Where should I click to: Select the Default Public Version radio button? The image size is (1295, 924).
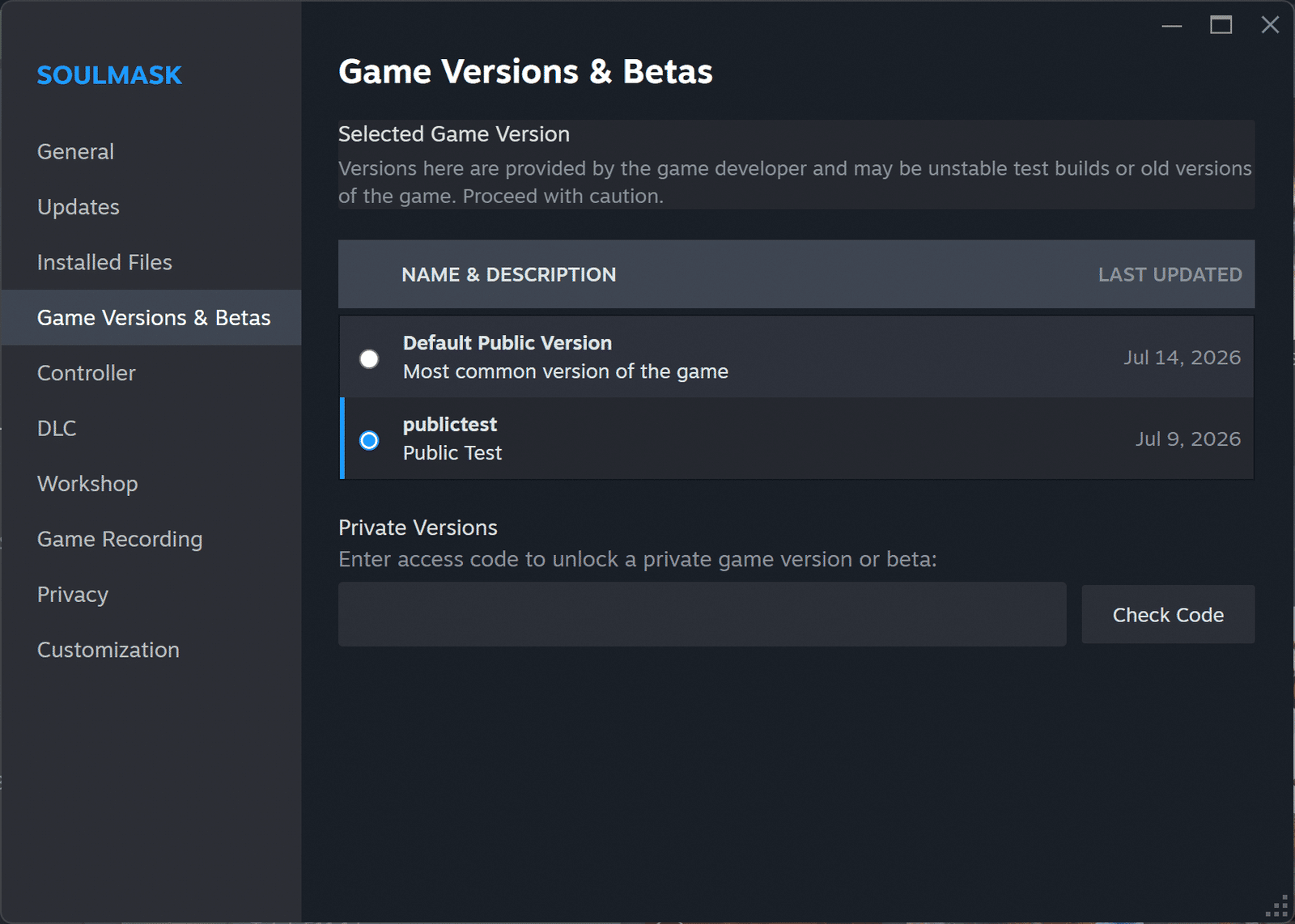point(369,358)
